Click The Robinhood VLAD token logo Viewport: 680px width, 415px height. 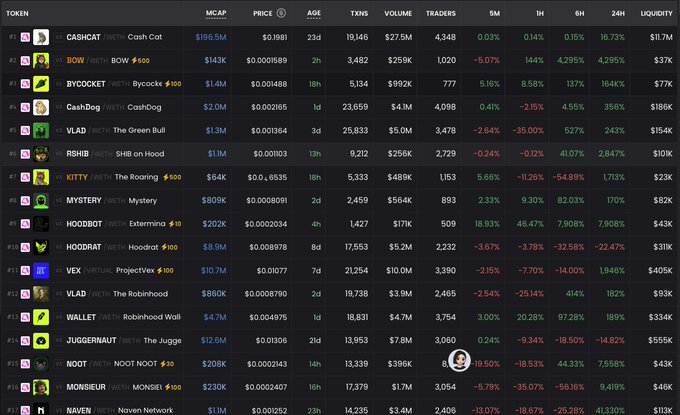pyautogui.click(x=41, y=294)
